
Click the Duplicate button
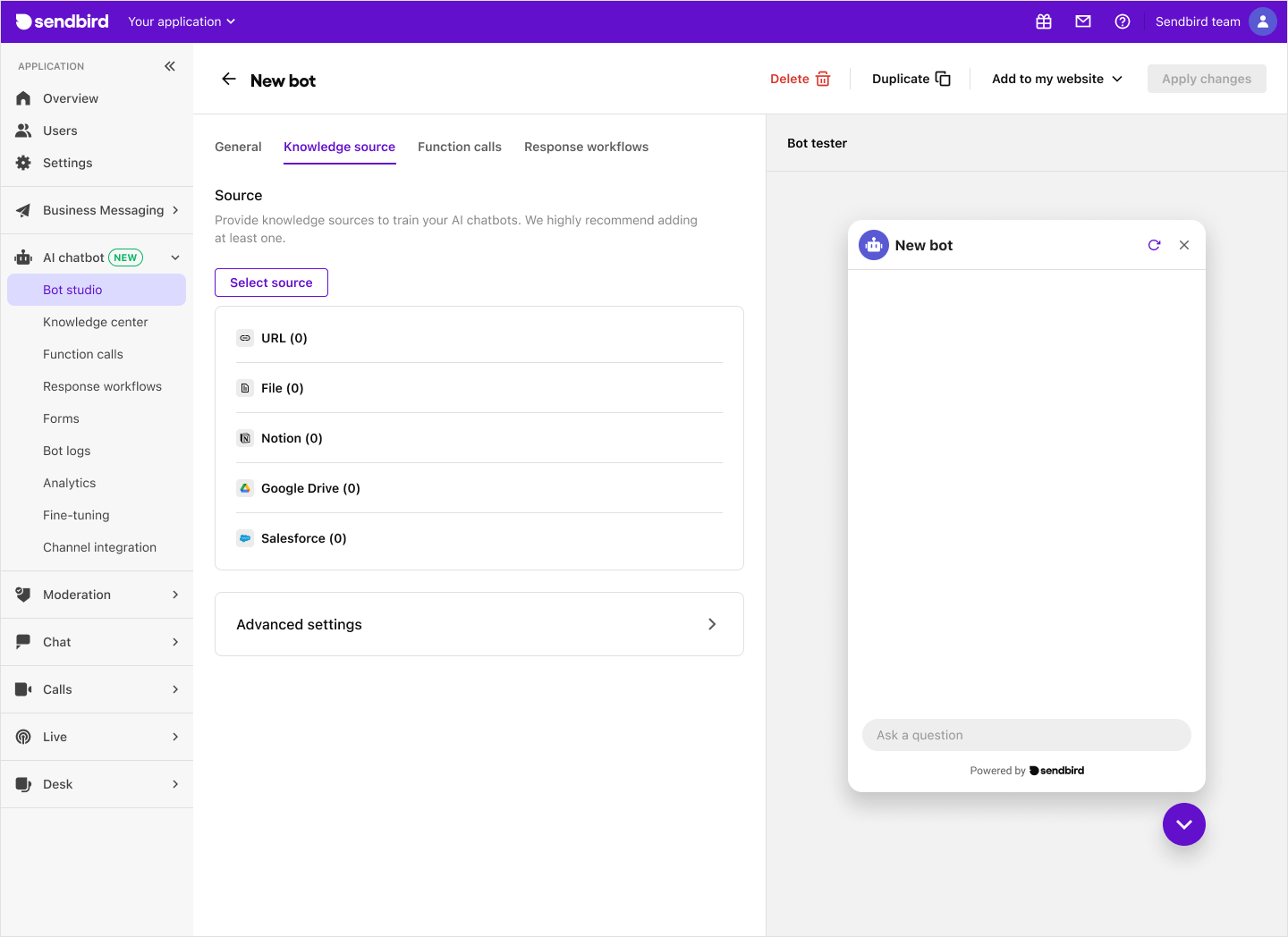click(x=911, y=79)
